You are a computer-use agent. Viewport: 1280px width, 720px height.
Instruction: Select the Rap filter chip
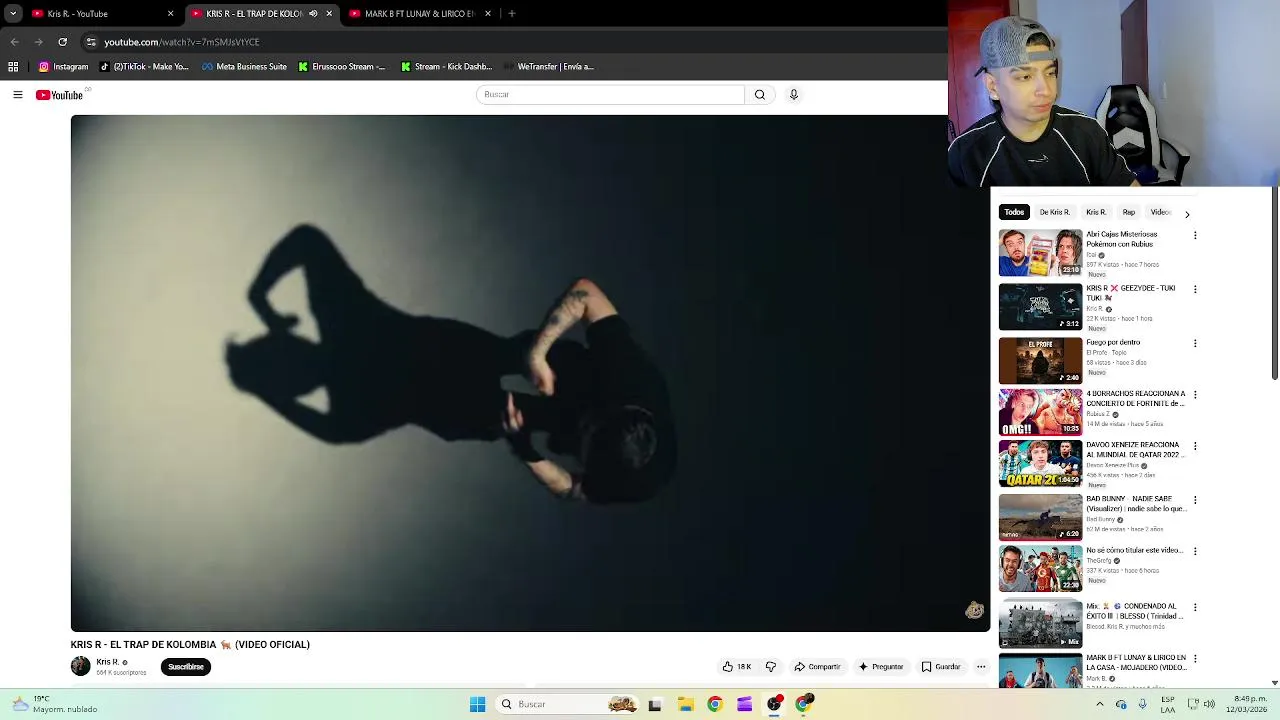[x=1129, y=212]
